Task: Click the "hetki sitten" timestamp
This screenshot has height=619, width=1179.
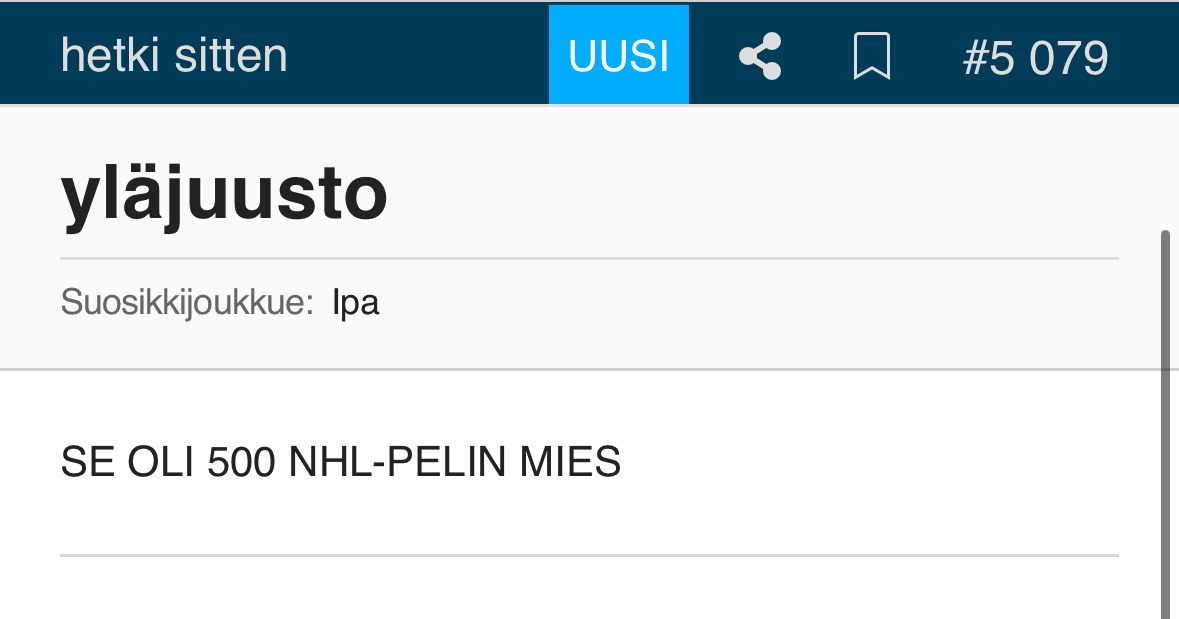Action: point(174,56)
